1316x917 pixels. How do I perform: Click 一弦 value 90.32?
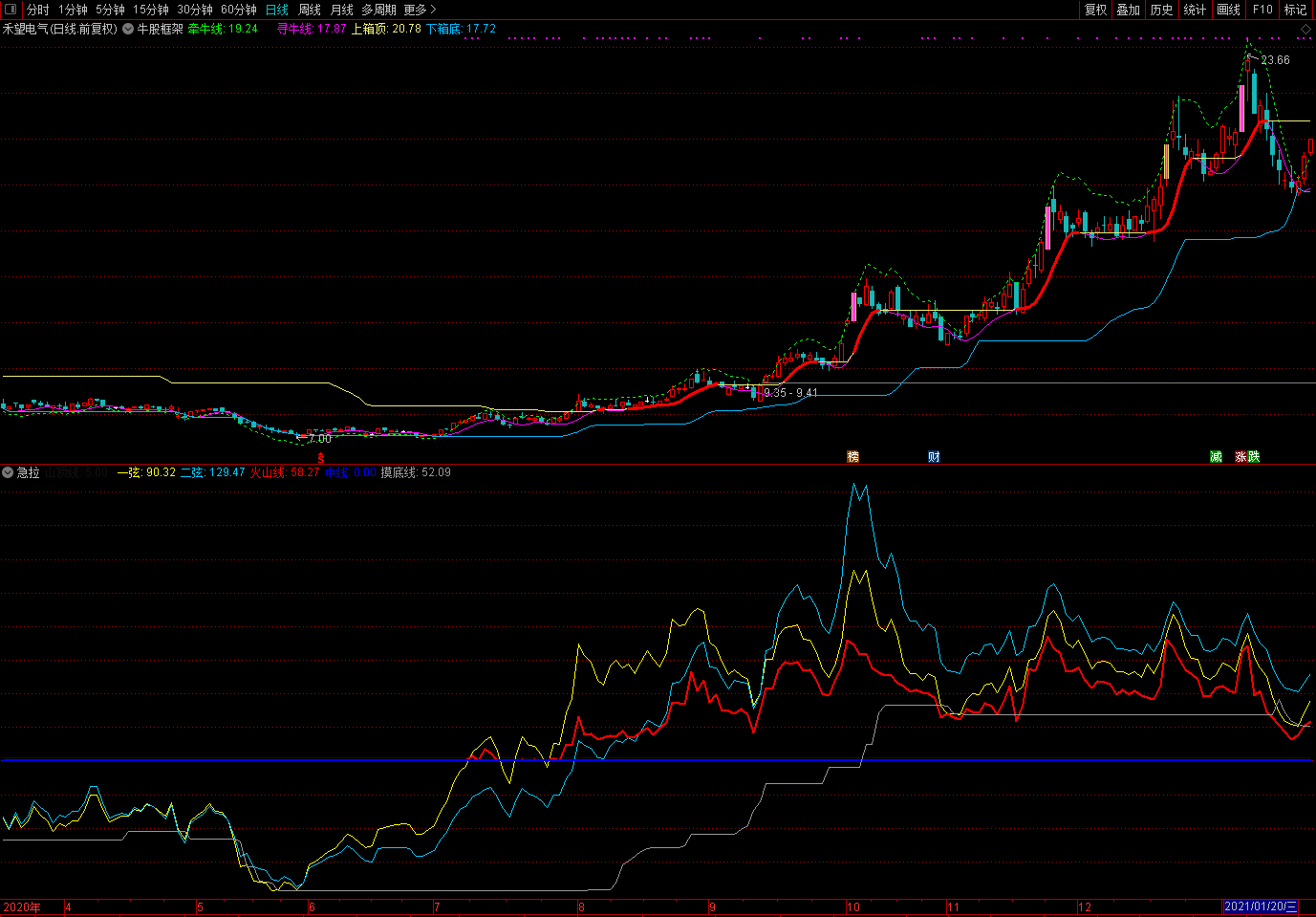click(161, 472)
